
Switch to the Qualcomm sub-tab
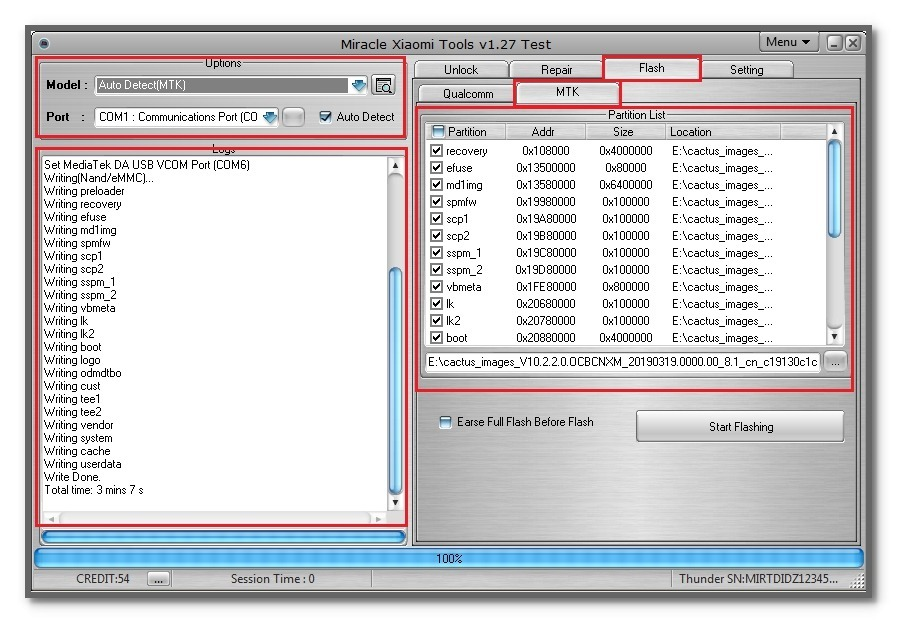click(x=467, y=93)
